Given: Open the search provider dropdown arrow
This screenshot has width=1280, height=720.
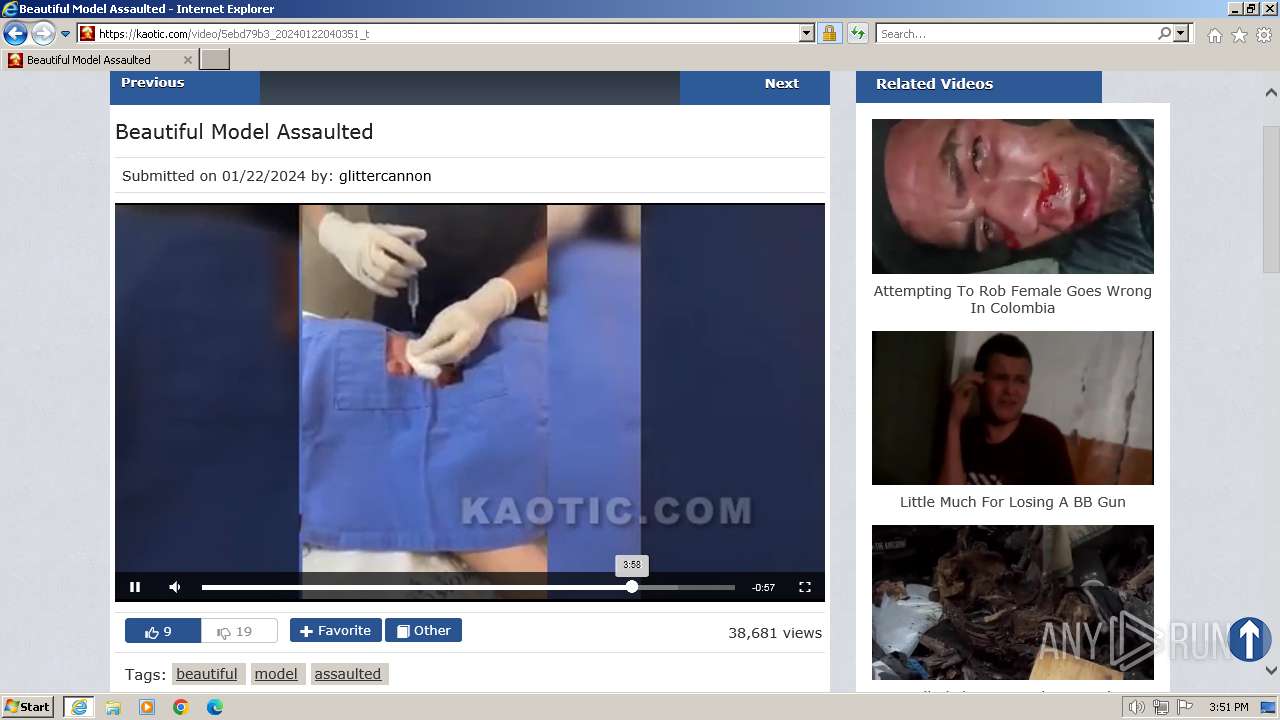Looking at the screenshot, I should point(1181,33).
